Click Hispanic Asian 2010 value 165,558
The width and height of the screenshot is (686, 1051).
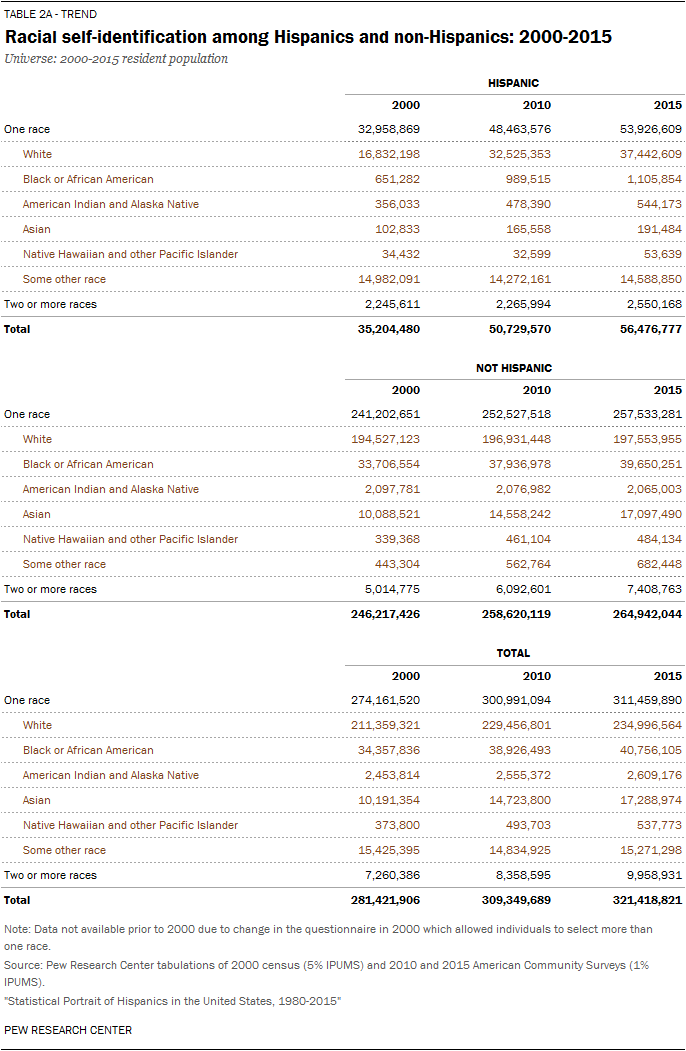pyautogui.click(x=524, y=229)
